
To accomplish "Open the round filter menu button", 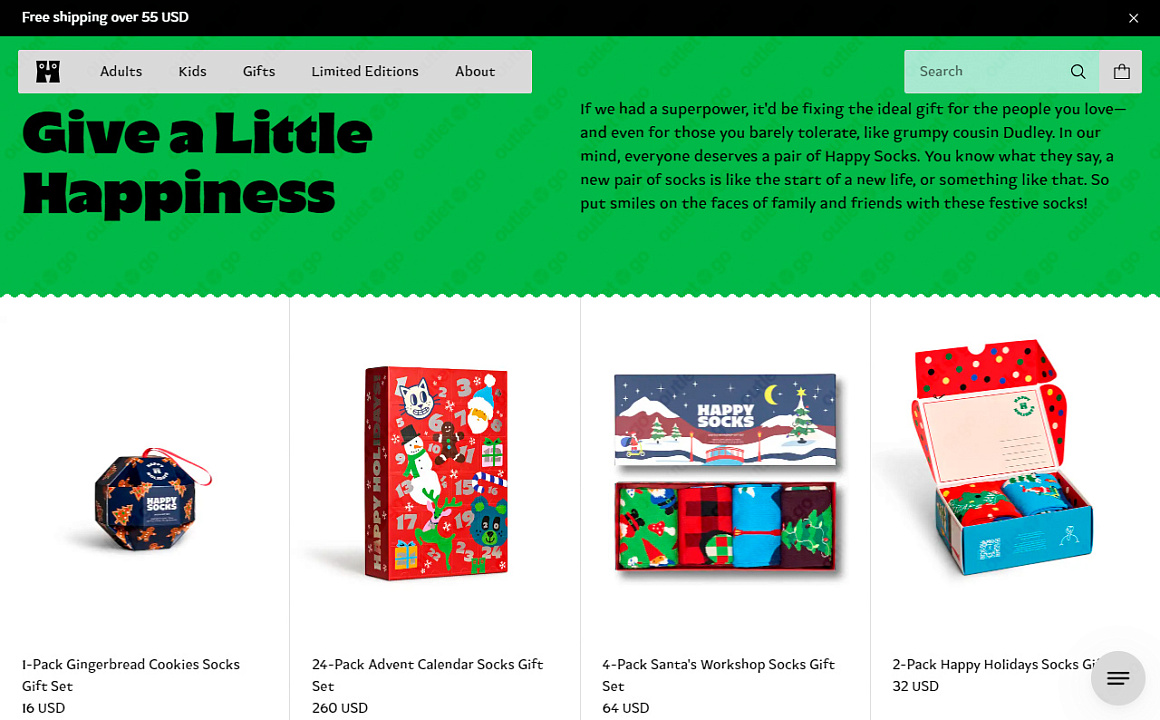I will (x=1118, y=678).
